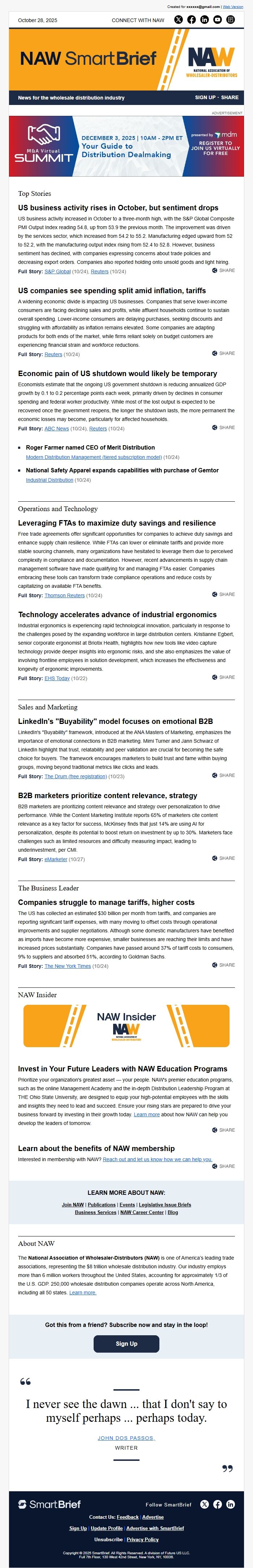The image size is (253, 1568).
Task: Open the header LinkedIn icon
Action: click(204, 20)
